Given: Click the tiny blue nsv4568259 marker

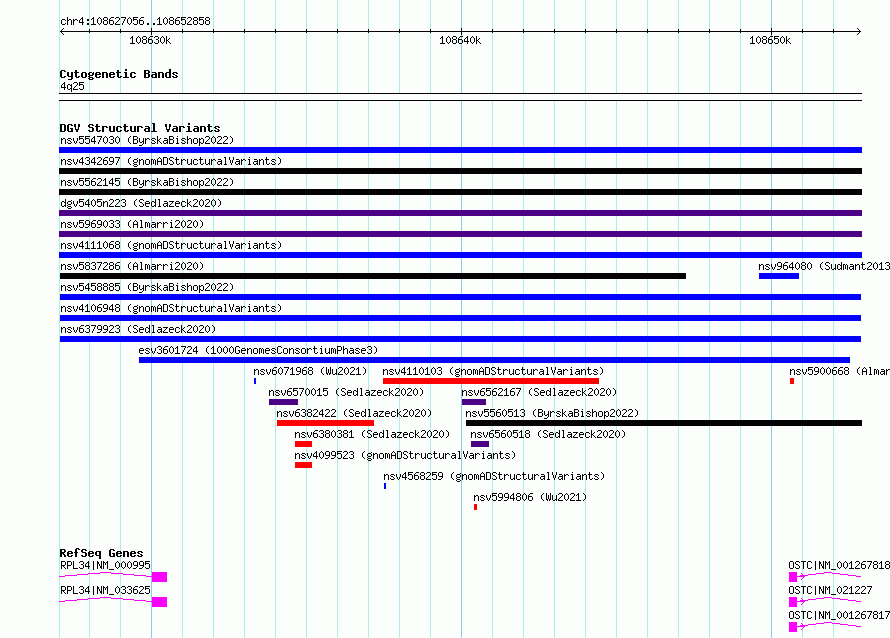Looking at the screenshot, I should 385,486.
